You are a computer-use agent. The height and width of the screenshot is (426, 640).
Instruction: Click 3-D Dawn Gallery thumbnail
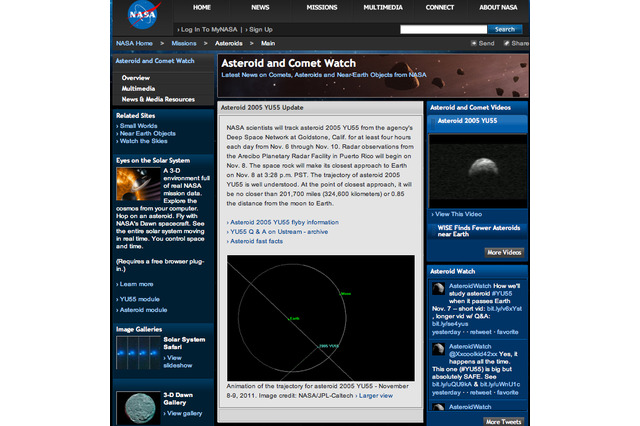(138, 408)
